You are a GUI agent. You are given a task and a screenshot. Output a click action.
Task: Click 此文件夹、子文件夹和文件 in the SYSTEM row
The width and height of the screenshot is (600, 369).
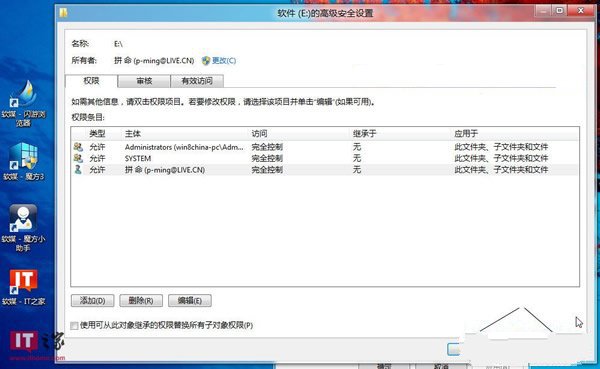[501, 158]
